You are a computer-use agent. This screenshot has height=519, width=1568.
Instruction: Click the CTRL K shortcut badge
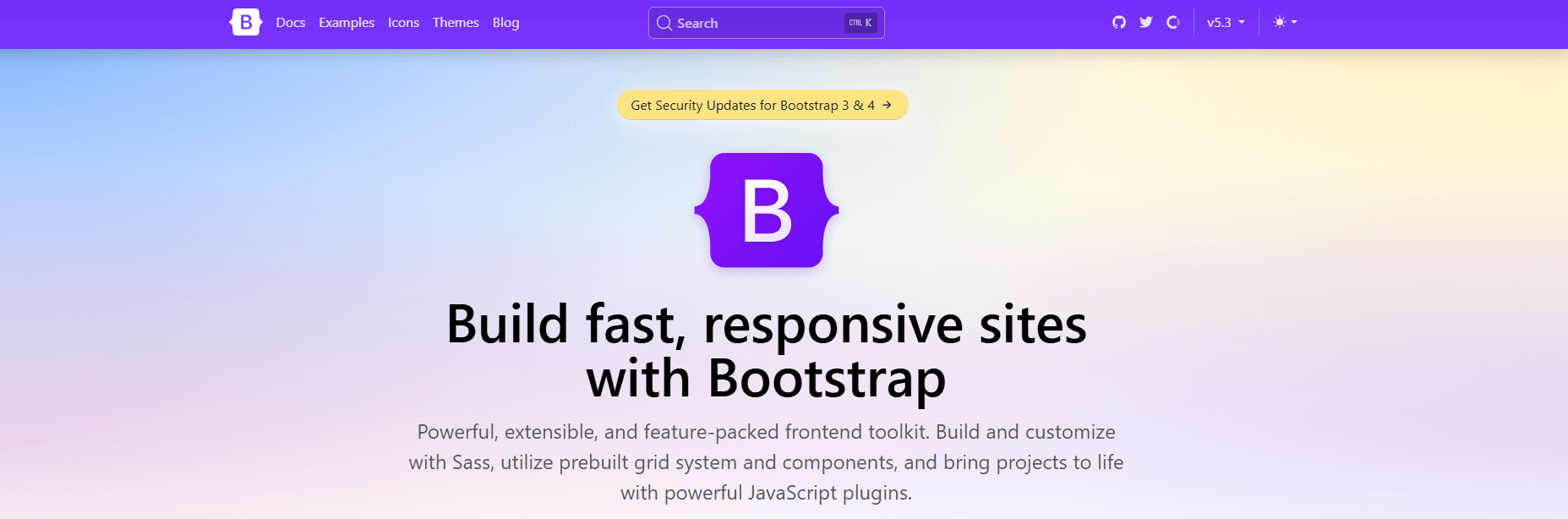[x=860, y=23]
